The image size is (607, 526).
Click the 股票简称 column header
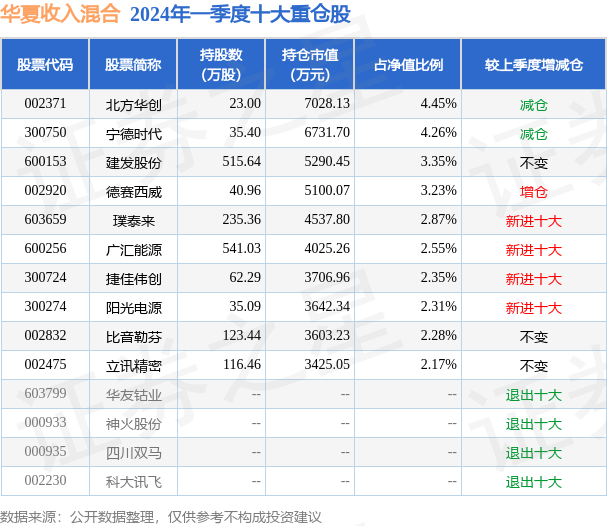pyautogui.click(x=133, y=65)
